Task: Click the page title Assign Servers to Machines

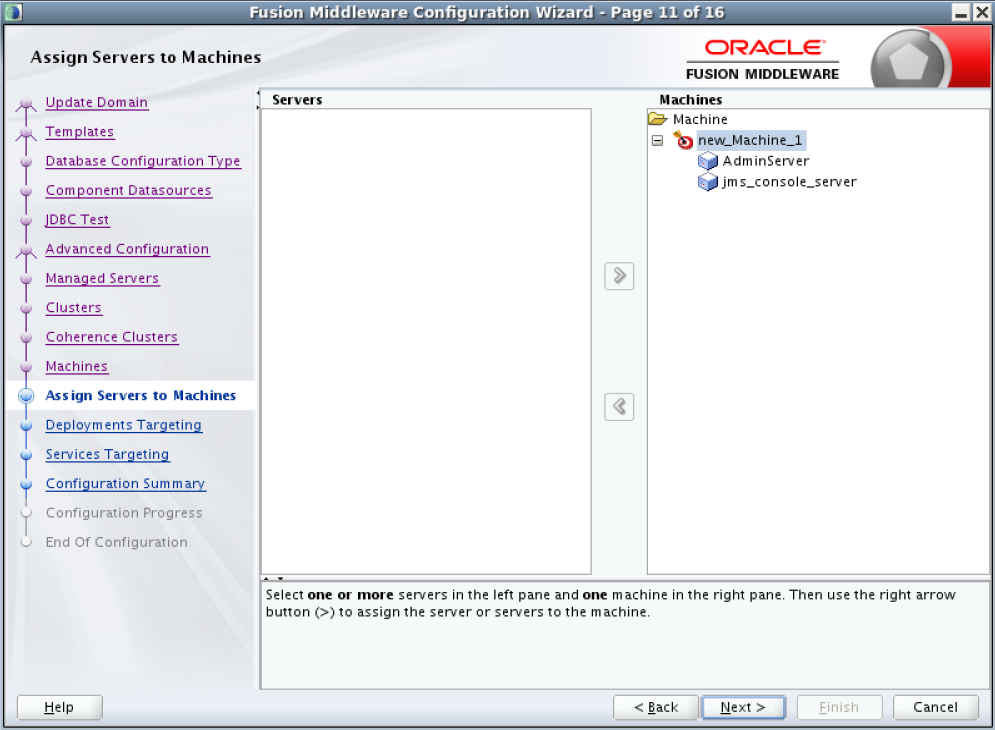Action: pos(145,57)
